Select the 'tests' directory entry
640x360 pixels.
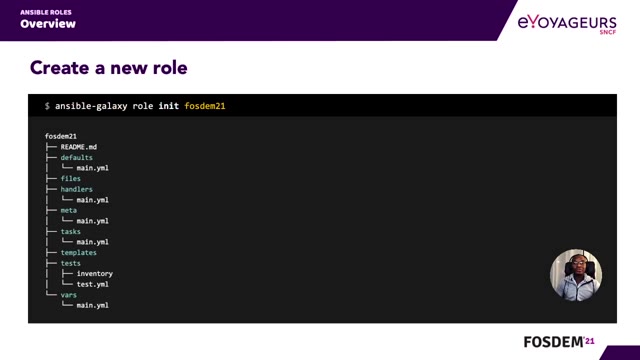[71, 263]
